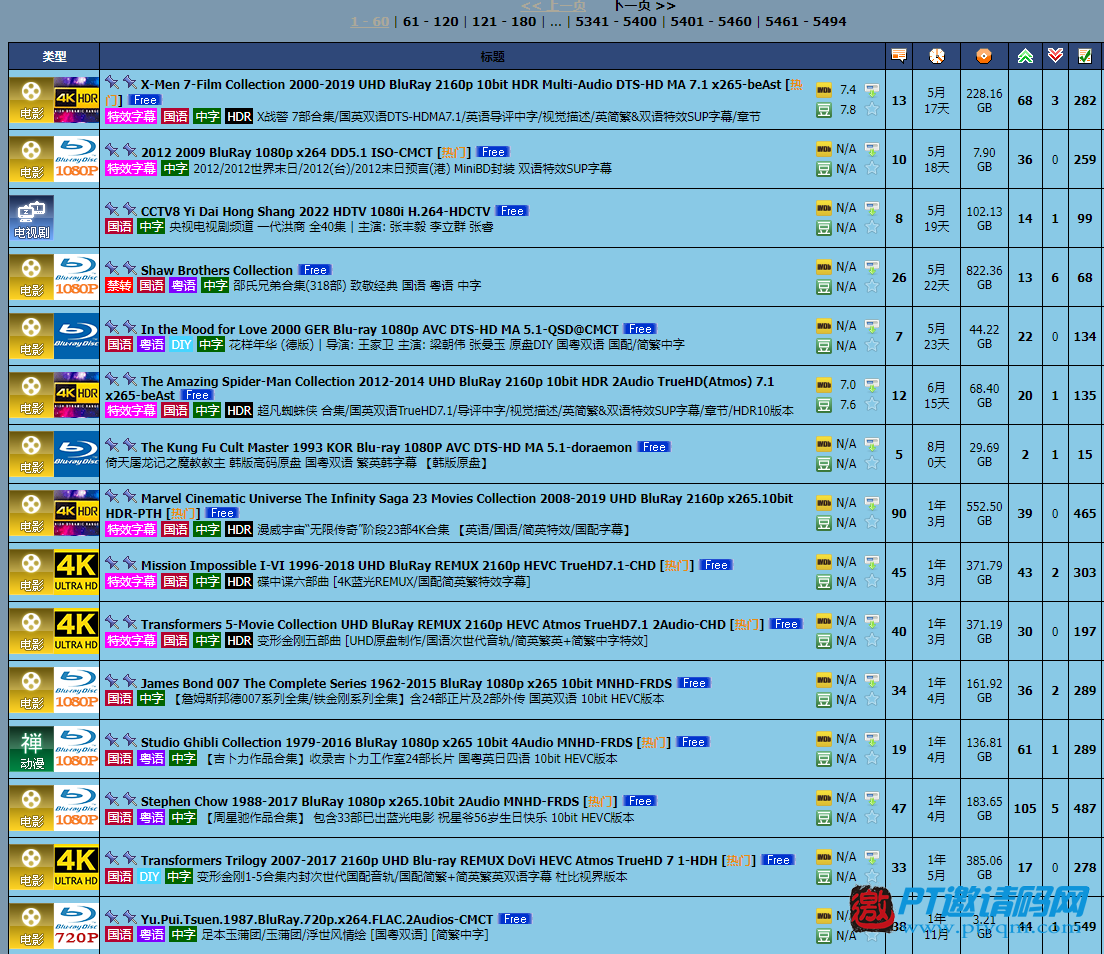Jump to last page 5461 - 5494

805,22
